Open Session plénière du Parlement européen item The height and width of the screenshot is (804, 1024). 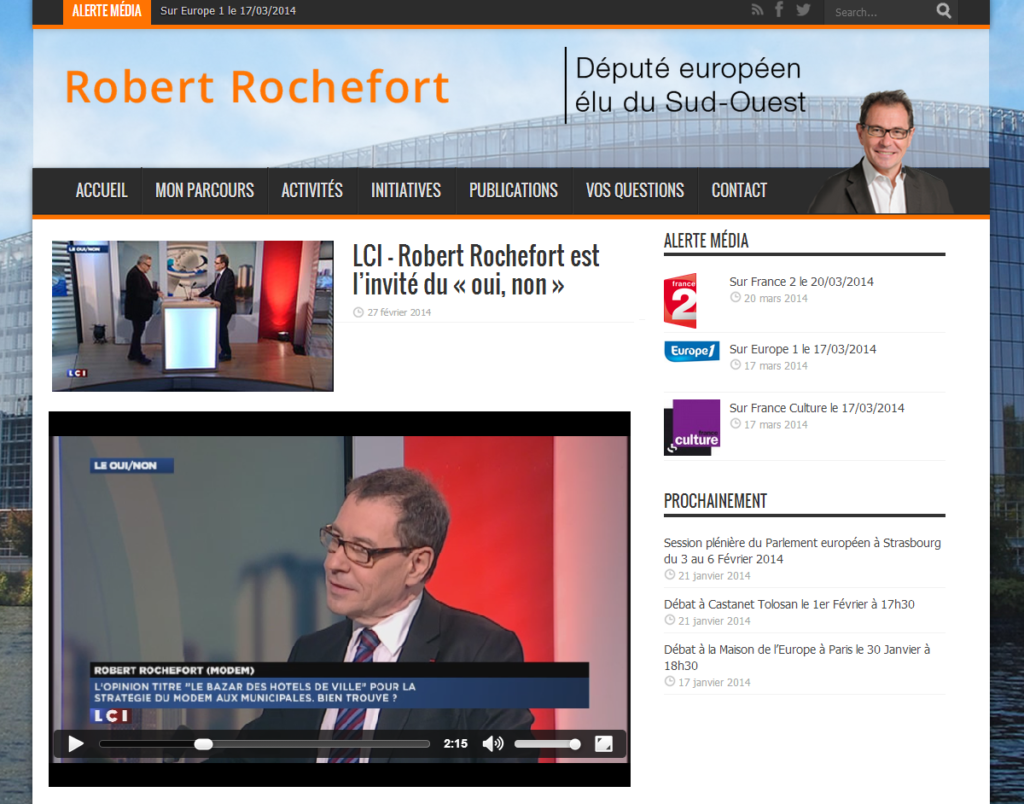(x=802, y=551)
